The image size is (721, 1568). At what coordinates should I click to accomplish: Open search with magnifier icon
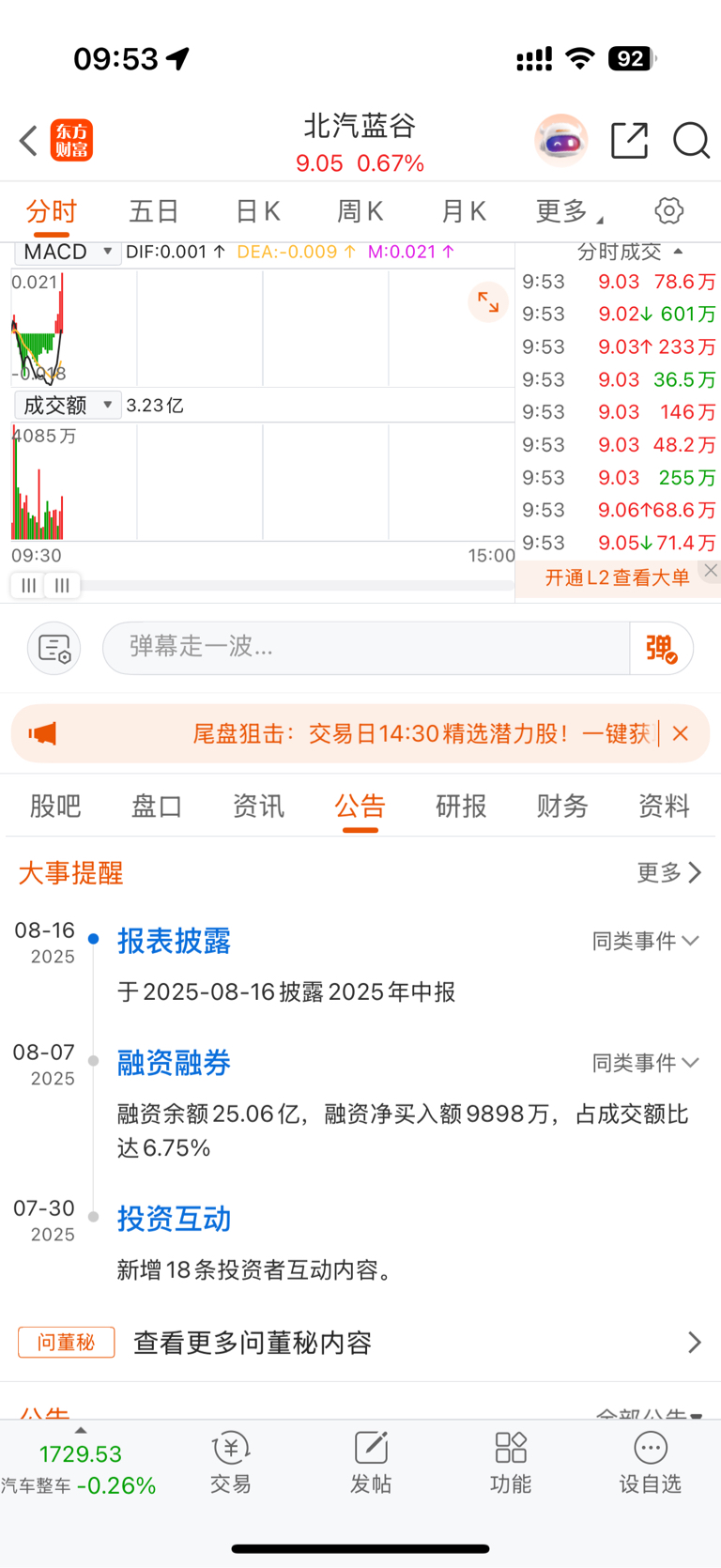692,141
